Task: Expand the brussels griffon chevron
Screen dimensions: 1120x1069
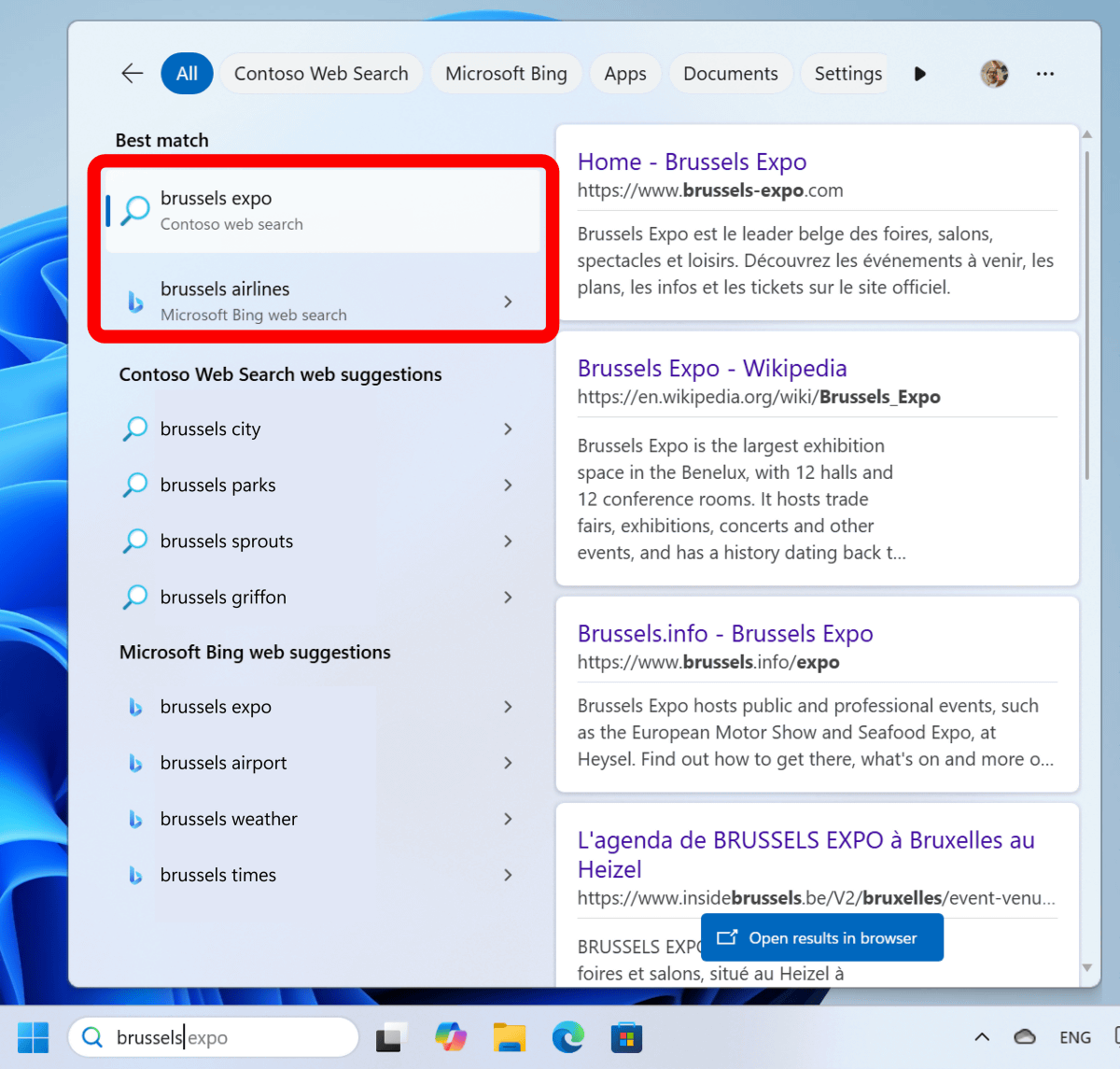Action: click(x=508, y=598)
